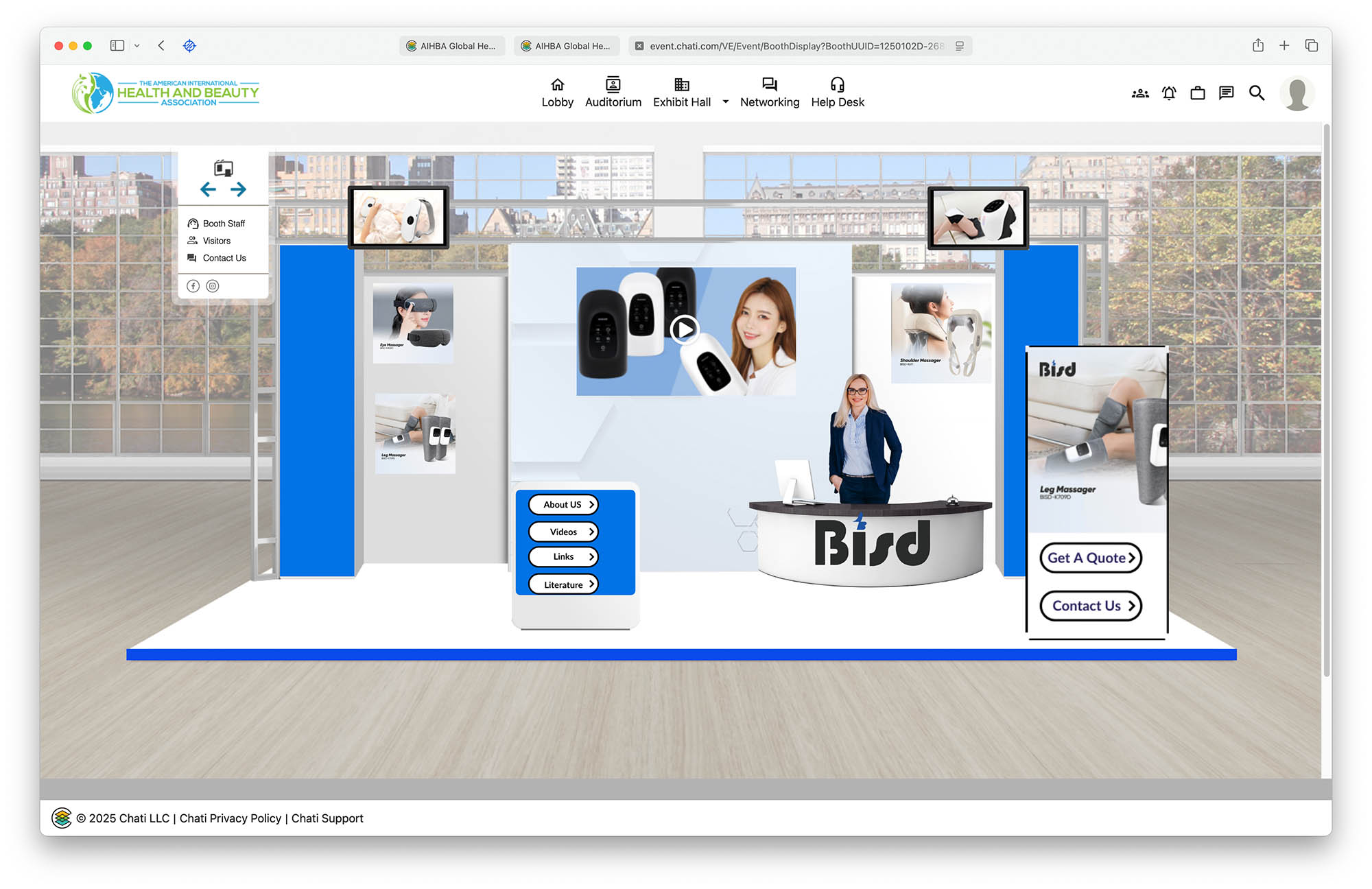Screen dimensions: 1372x889
Task: Open the attendees group icon
Action: pyautogui.click(x=1140, y=93)
